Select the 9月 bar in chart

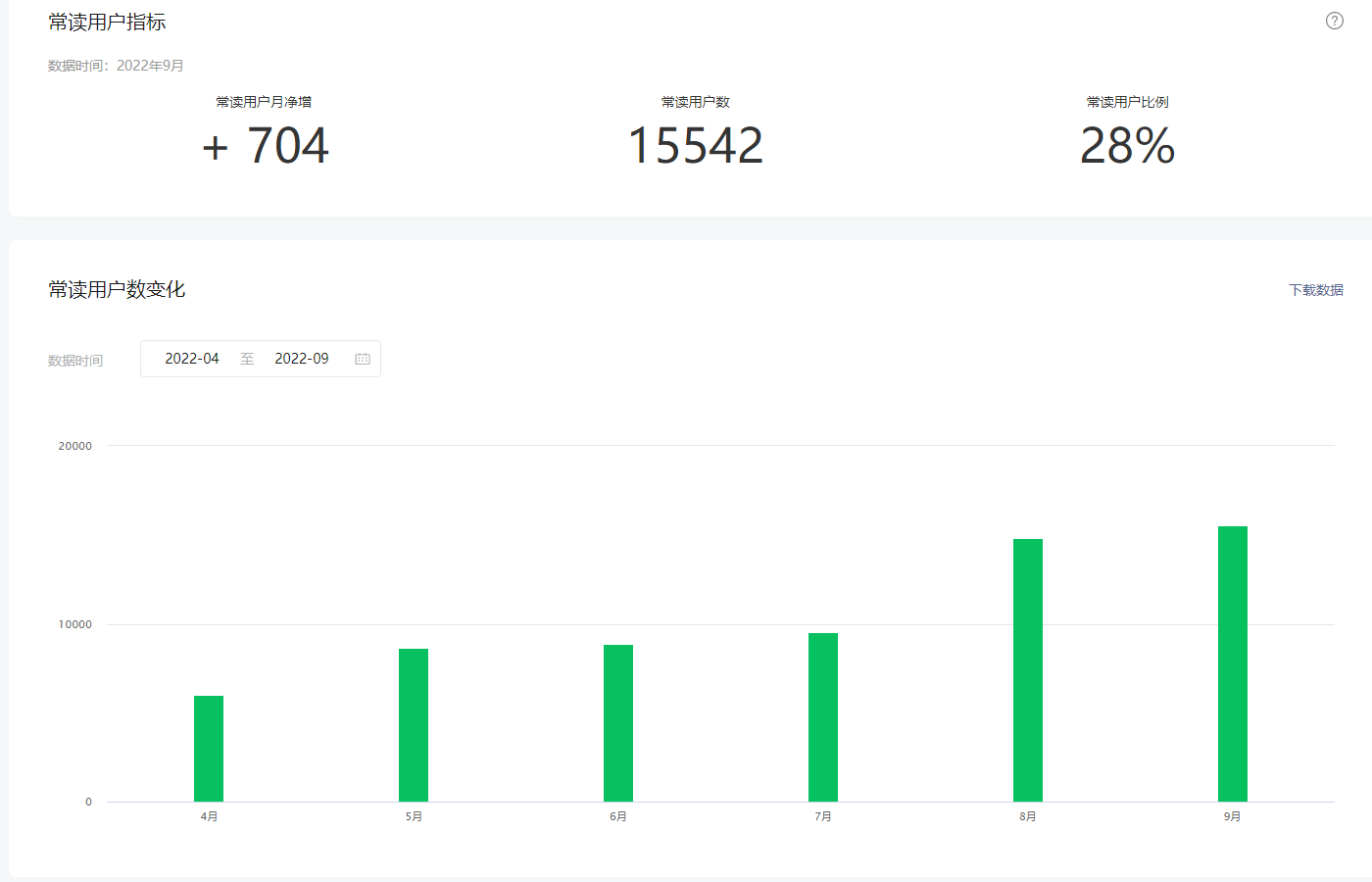coord(1233,664)
